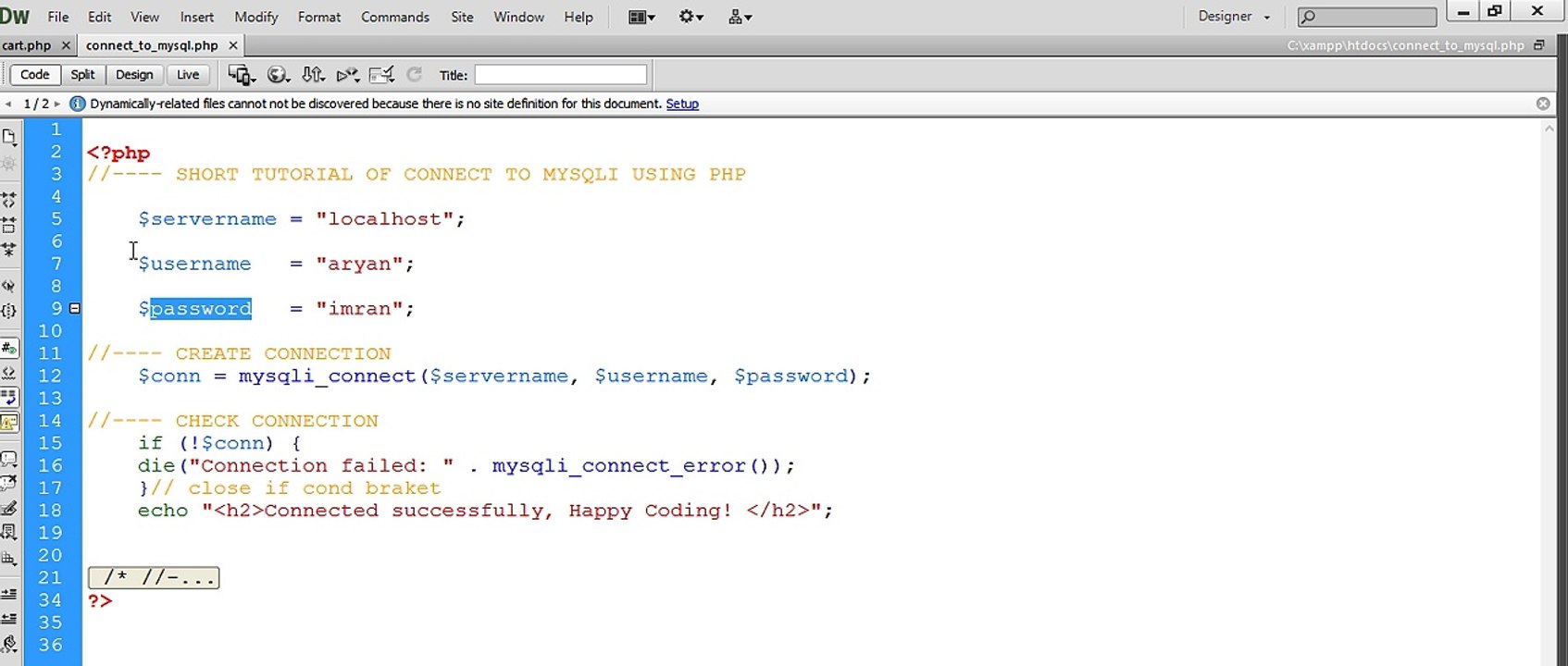Open the Modify menu

[256, 17]
